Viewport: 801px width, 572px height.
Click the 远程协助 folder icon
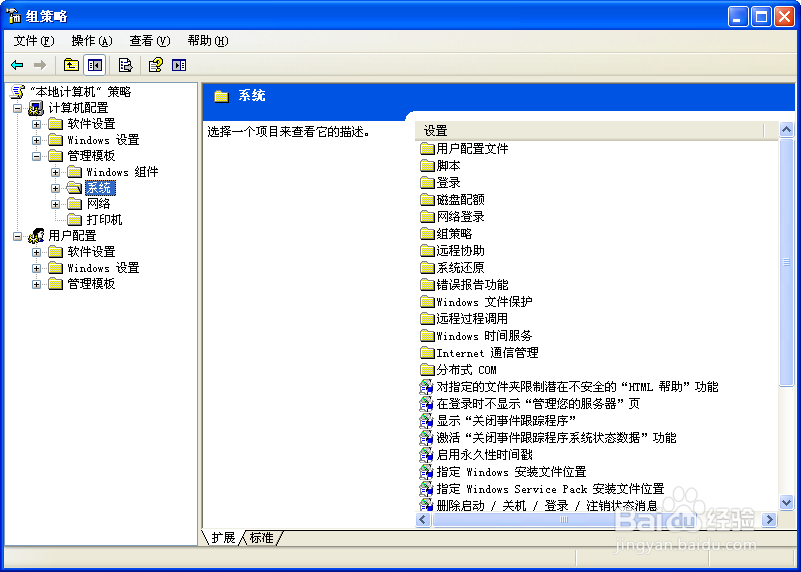[427, 251]
